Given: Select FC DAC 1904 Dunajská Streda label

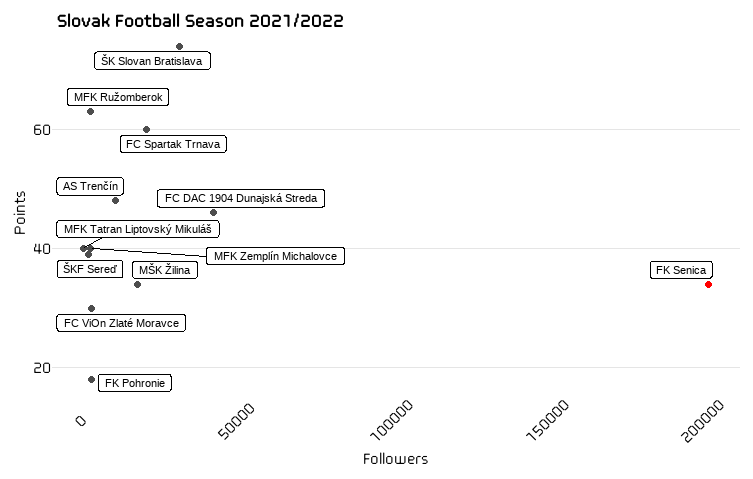Looking at the screenshot, I should [241, 198].
